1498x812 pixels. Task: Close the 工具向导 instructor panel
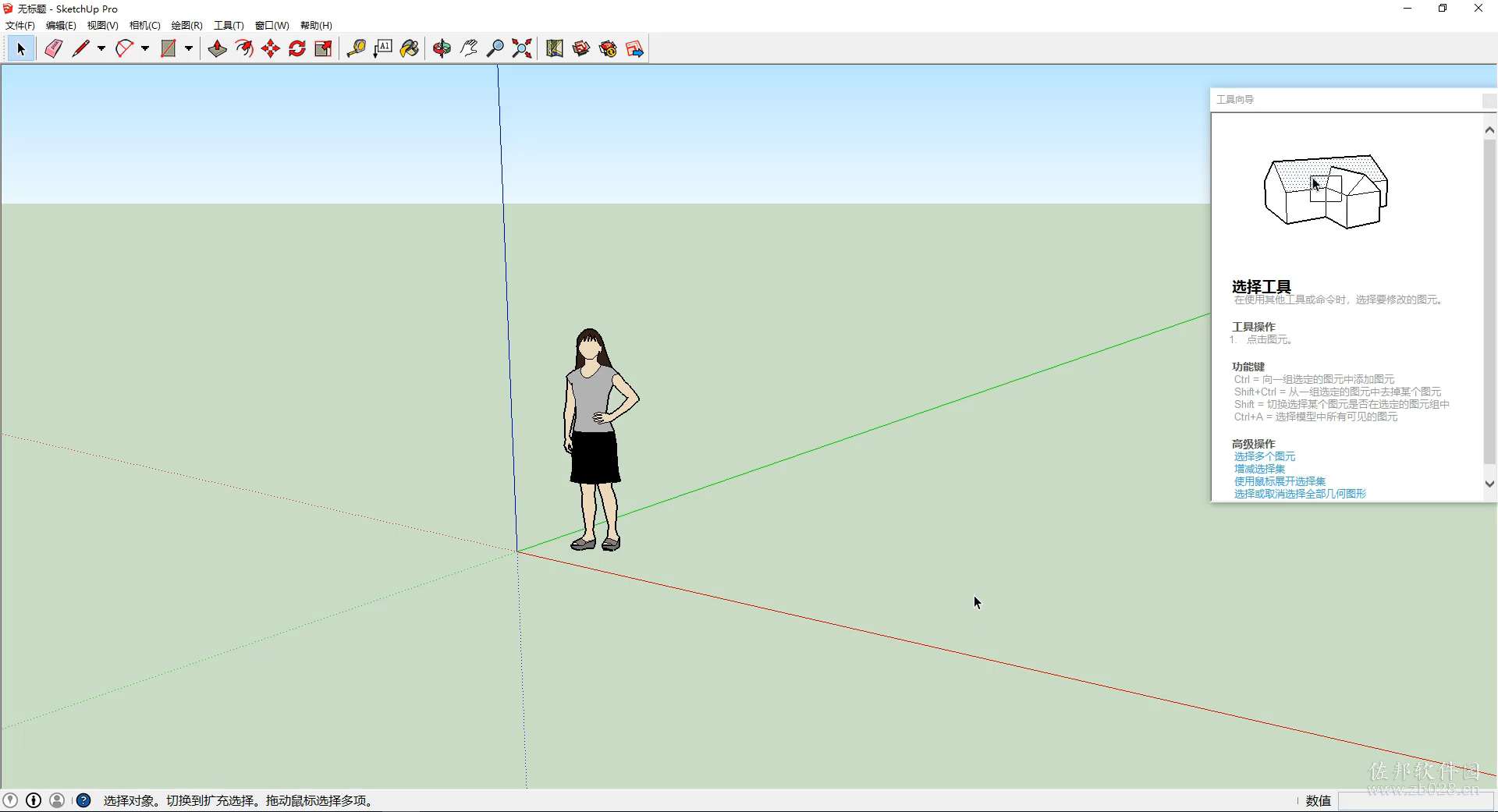point(1489,100)
